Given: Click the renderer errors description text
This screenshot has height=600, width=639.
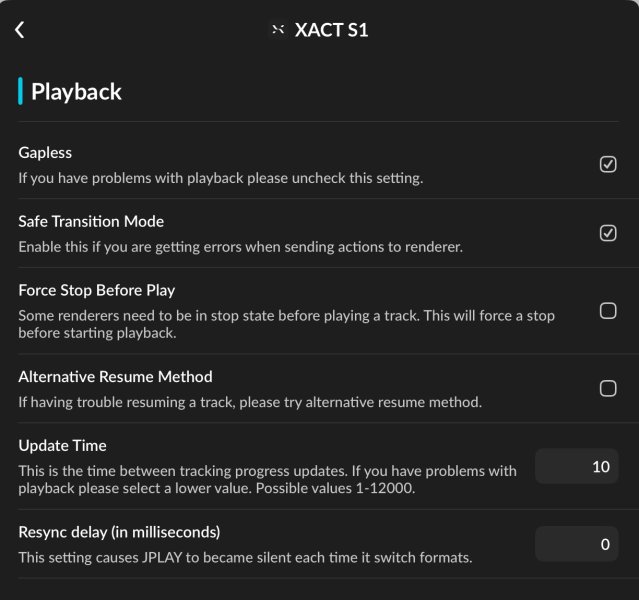Looking at the screenshot, I should (x=240, y=247).
